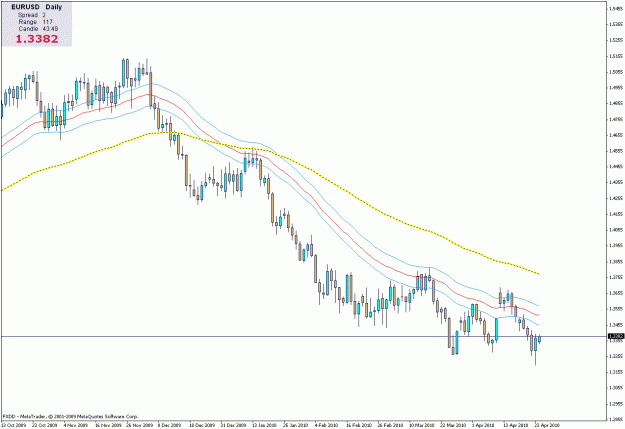The height and width of the screenshot is (429, 625).
Task: Click the 8 Dec 2009 date label
Action: coord(169,425)
